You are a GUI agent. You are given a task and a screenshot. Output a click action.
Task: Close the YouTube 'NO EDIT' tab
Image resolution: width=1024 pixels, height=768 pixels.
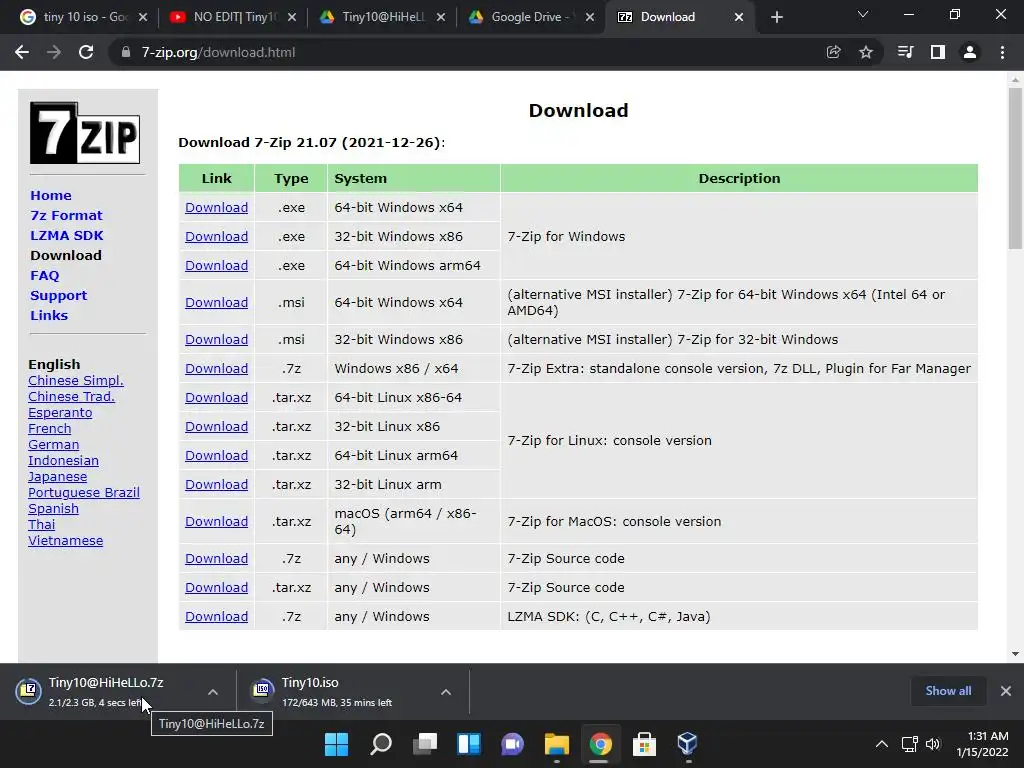click(x=292, y=17)
